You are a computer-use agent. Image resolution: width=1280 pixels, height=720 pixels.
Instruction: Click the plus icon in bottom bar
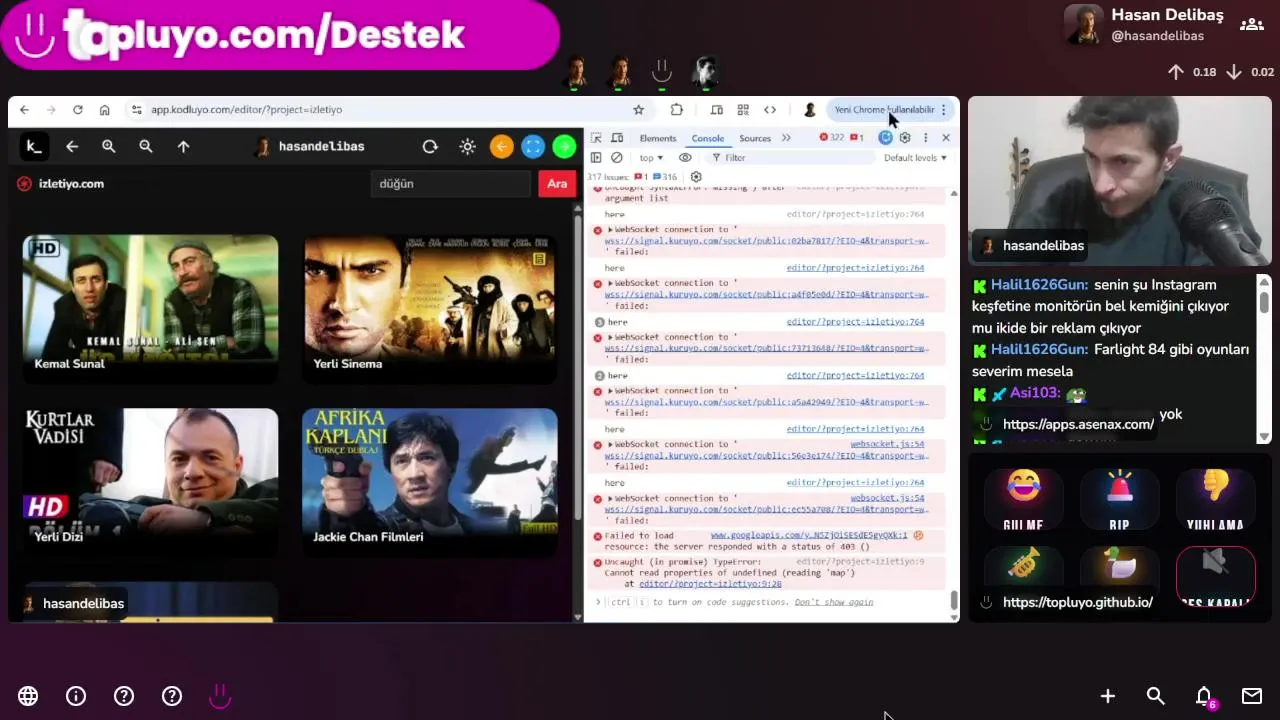pos(1108,696)
